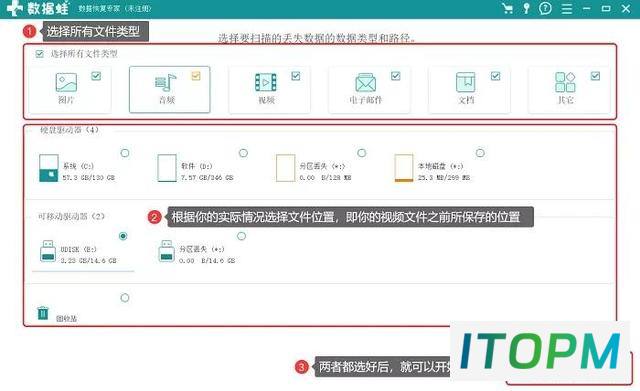The image size is (640, 391).
Task: Select the 系统 (C:) radio button
Action: [125, 153]
